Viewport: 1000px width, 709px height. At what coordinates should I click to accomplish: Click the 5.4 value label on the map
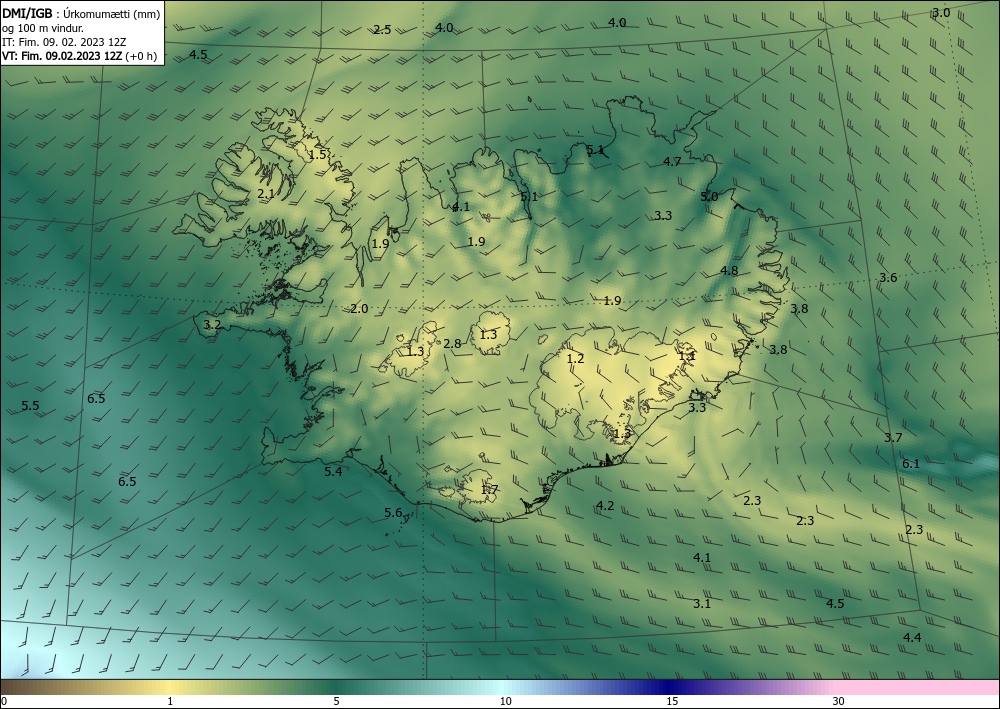333,472
